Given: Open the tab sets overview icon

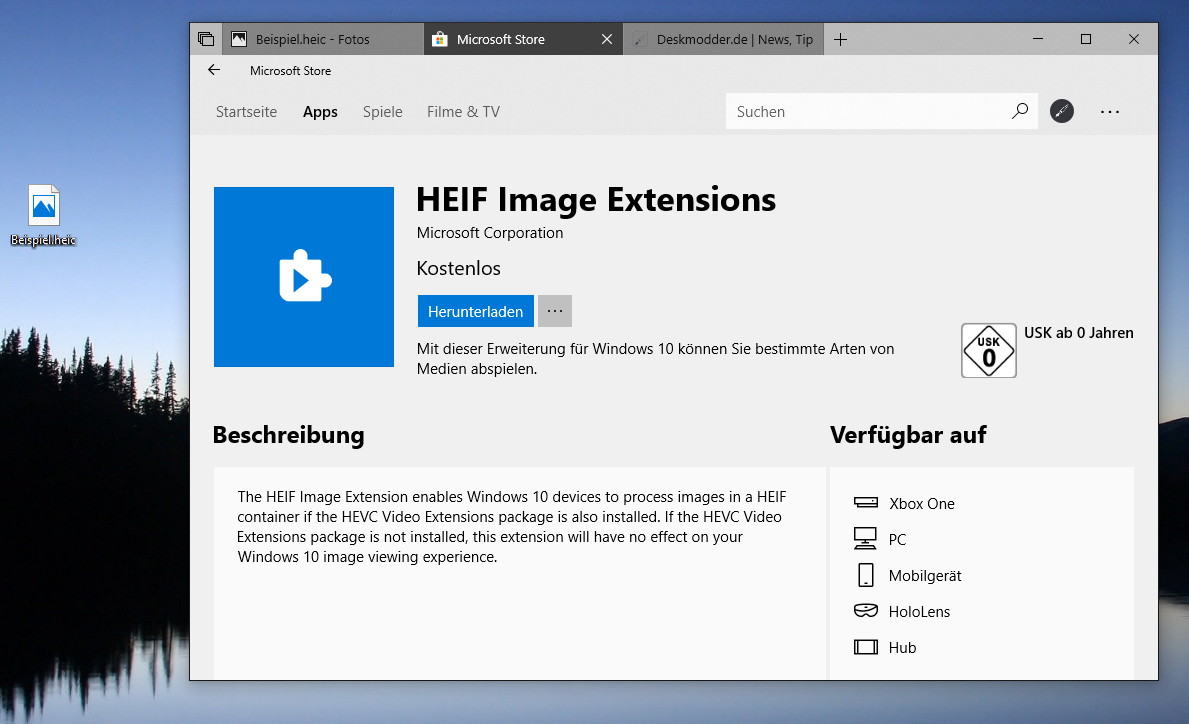Looking at the screenshot, I should [x=205, y=39].
